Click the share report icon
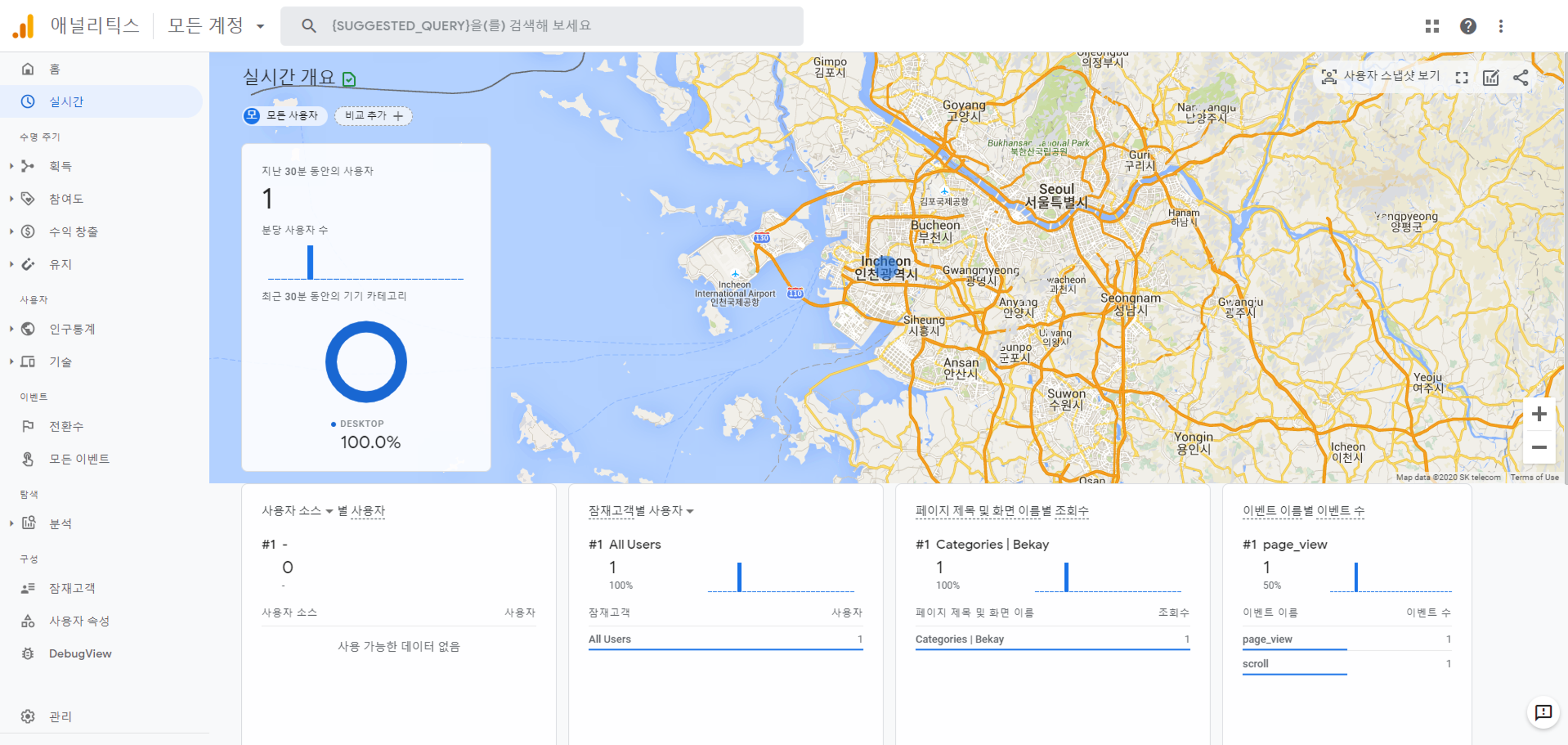 [1520, 77]
